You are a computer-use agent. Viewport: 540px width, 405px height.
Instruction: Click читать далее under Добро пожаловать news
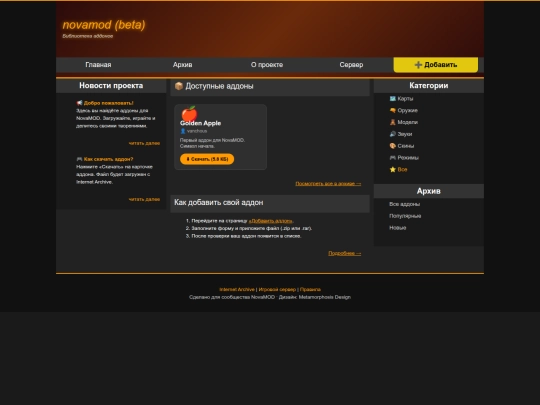pyautogui.click(x=144, y=143)
